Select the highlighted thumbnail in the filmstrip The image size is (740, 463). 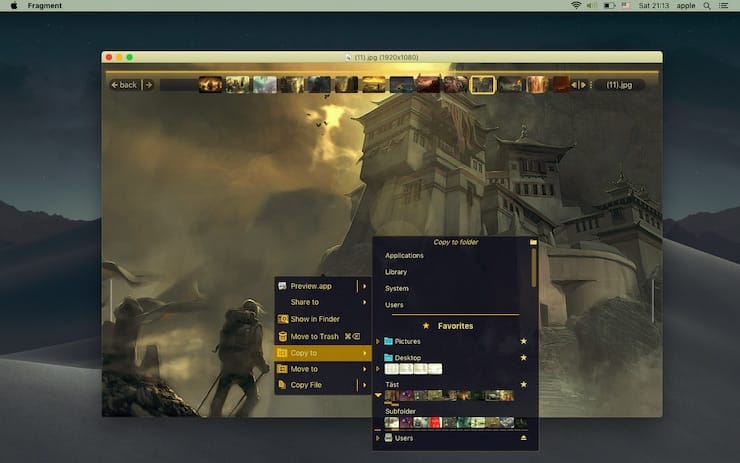[x=483, y=85]
